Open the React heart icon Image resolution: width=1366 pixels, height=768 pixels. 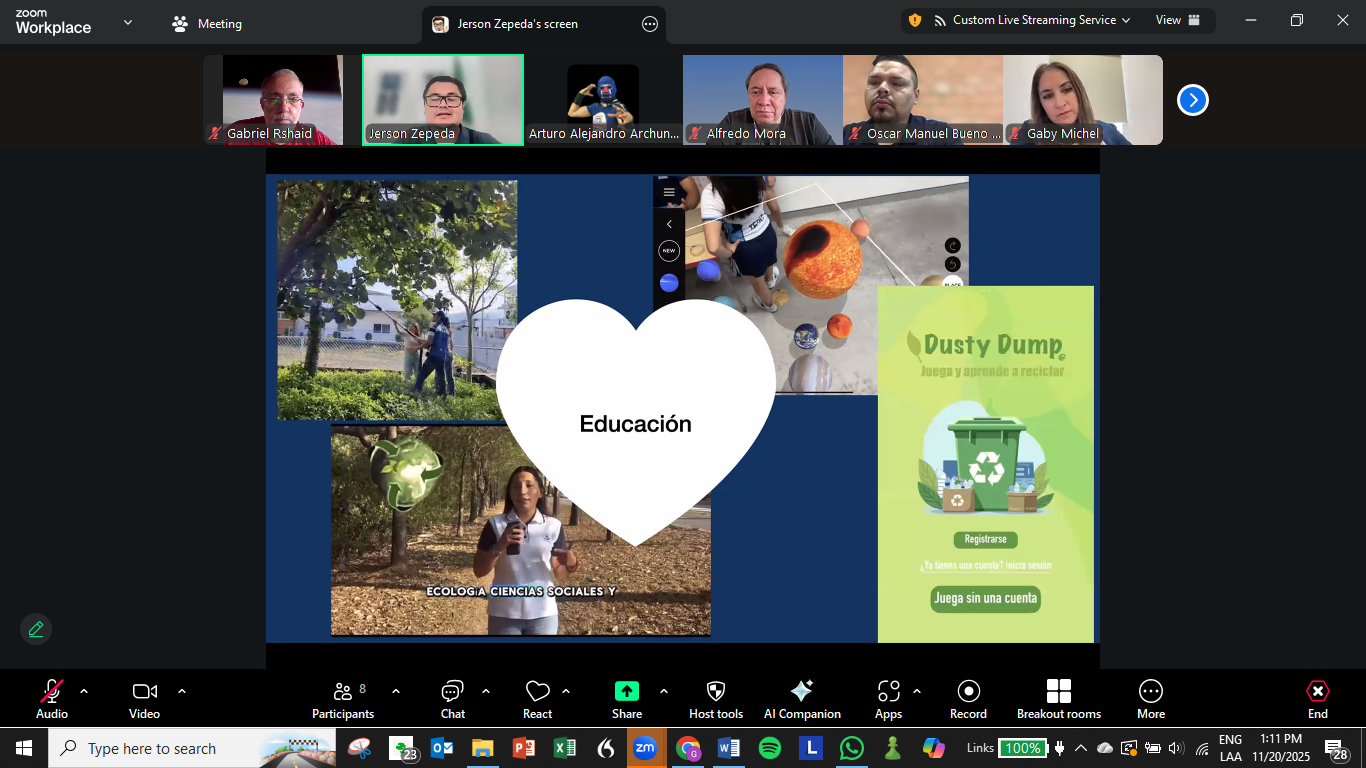[x=537, y=692]
